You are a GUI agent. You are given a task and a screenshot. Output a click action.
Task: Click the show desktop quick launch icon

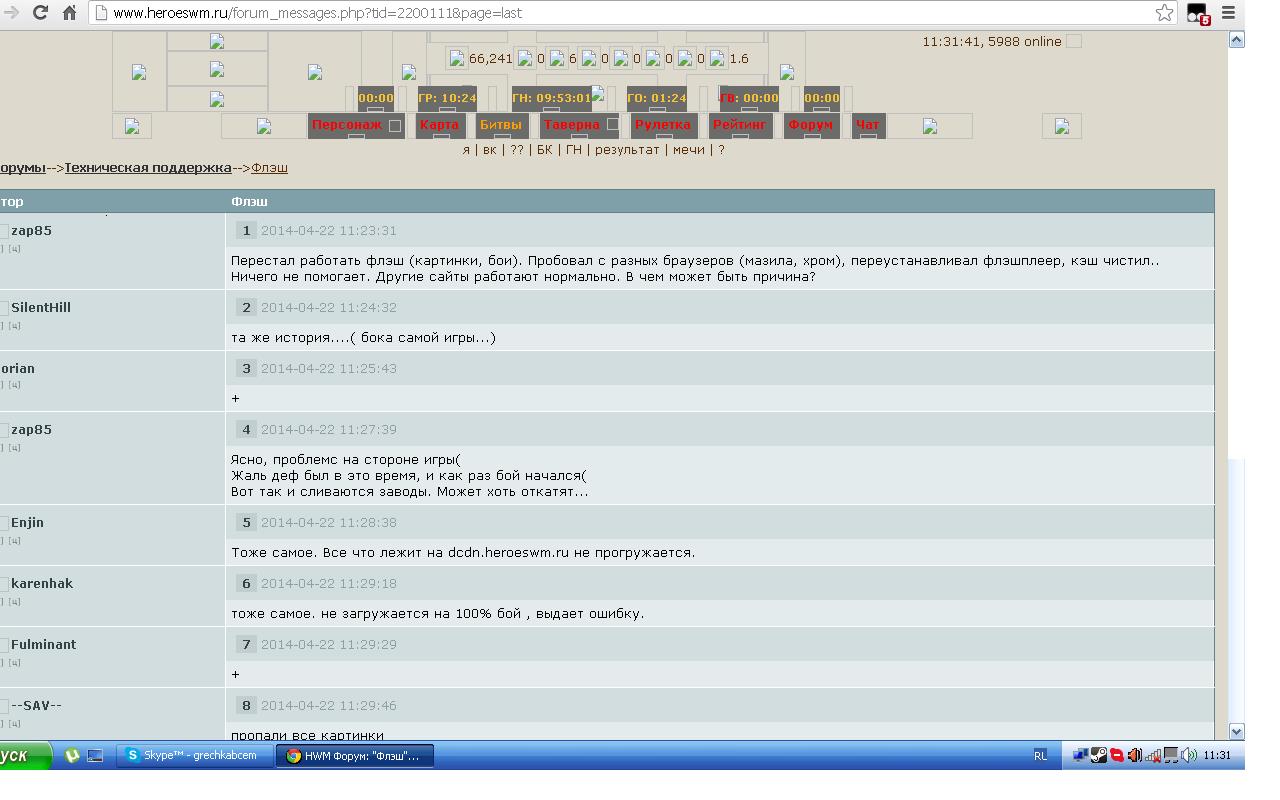pyautogui.click(x=95, y=756)
